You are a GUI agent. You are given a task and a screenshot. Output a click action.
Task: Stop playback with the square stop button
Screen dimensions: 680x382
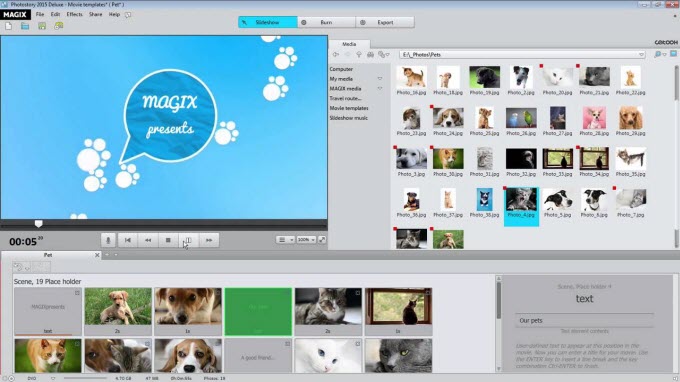[168, 240]
